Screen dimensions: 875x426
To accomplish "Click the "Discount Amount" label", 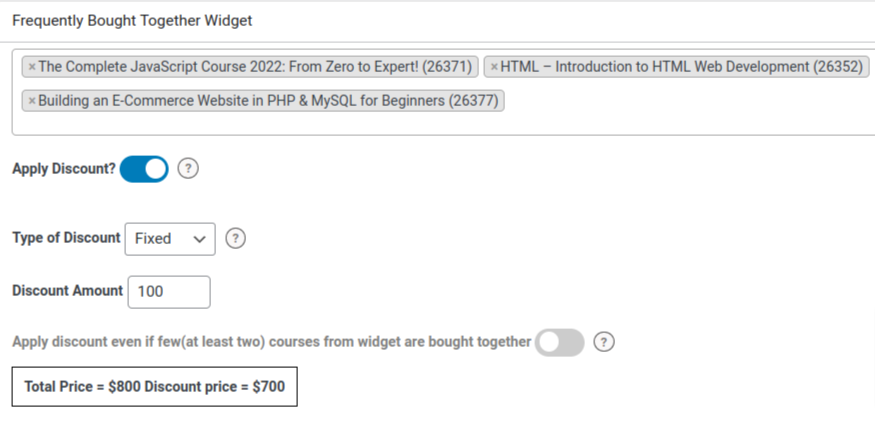I will point(67,291).
